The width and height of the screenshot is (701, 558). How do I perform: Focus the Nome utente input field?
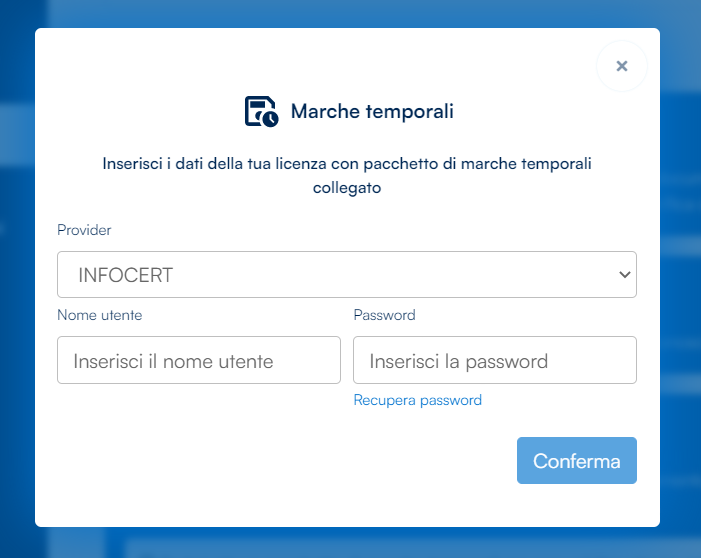[x=199, y=360]
